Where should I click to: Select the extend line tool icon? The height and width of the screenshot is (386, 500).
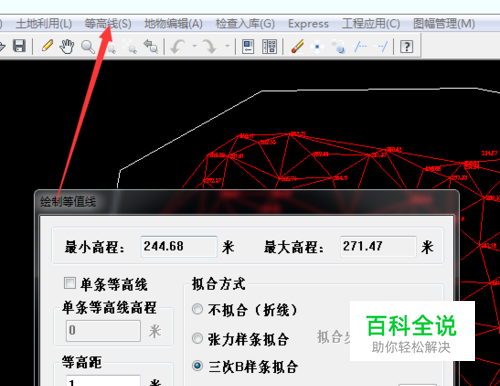[x=382, y=46]
